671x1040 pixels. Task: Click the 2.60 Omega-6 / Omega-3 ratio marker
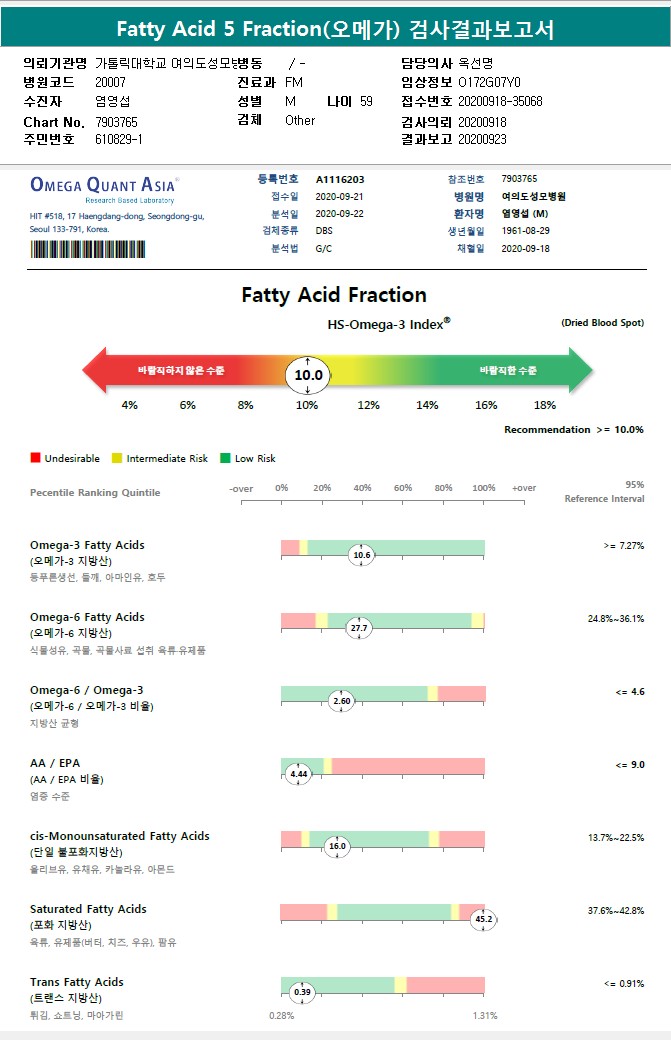point(342,701)
